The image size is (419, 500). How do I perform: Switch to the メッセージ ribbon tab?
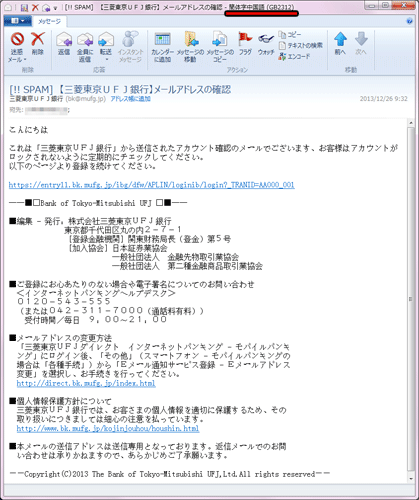[49, 21]
